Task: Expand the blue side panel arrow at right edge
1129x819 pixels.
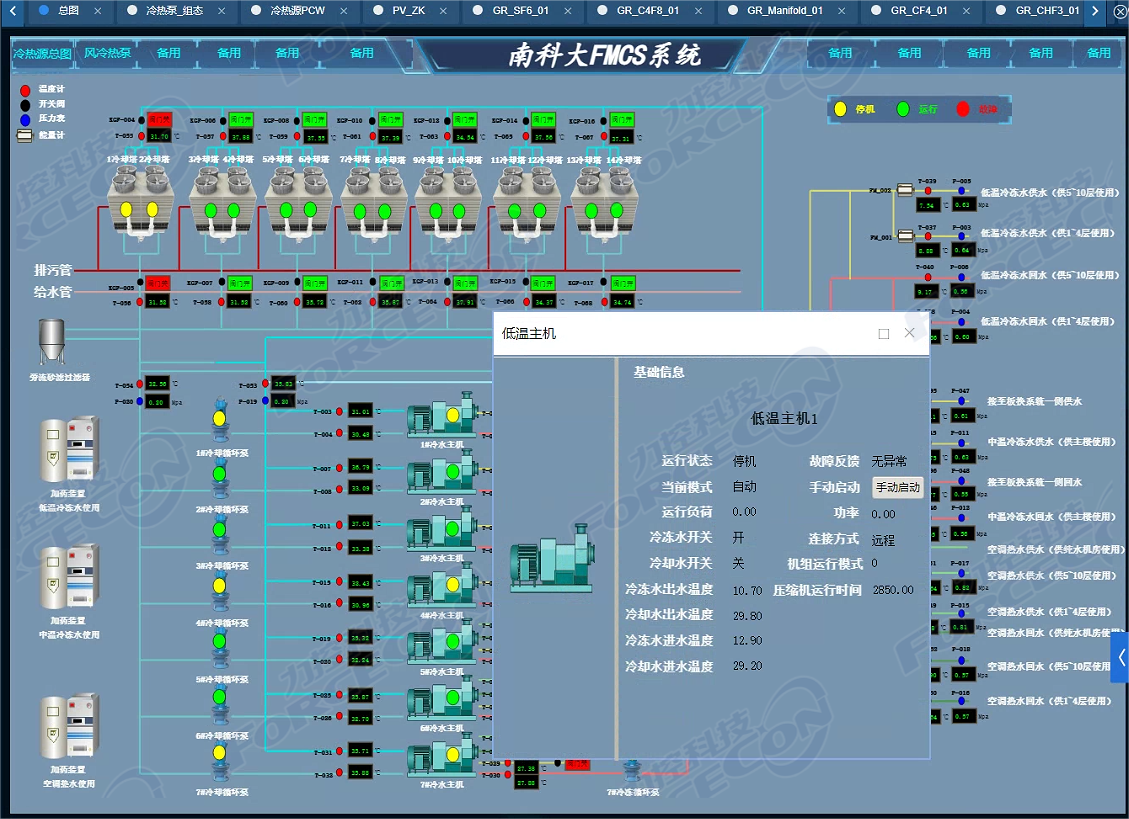Action: (x=1120, y=657)
